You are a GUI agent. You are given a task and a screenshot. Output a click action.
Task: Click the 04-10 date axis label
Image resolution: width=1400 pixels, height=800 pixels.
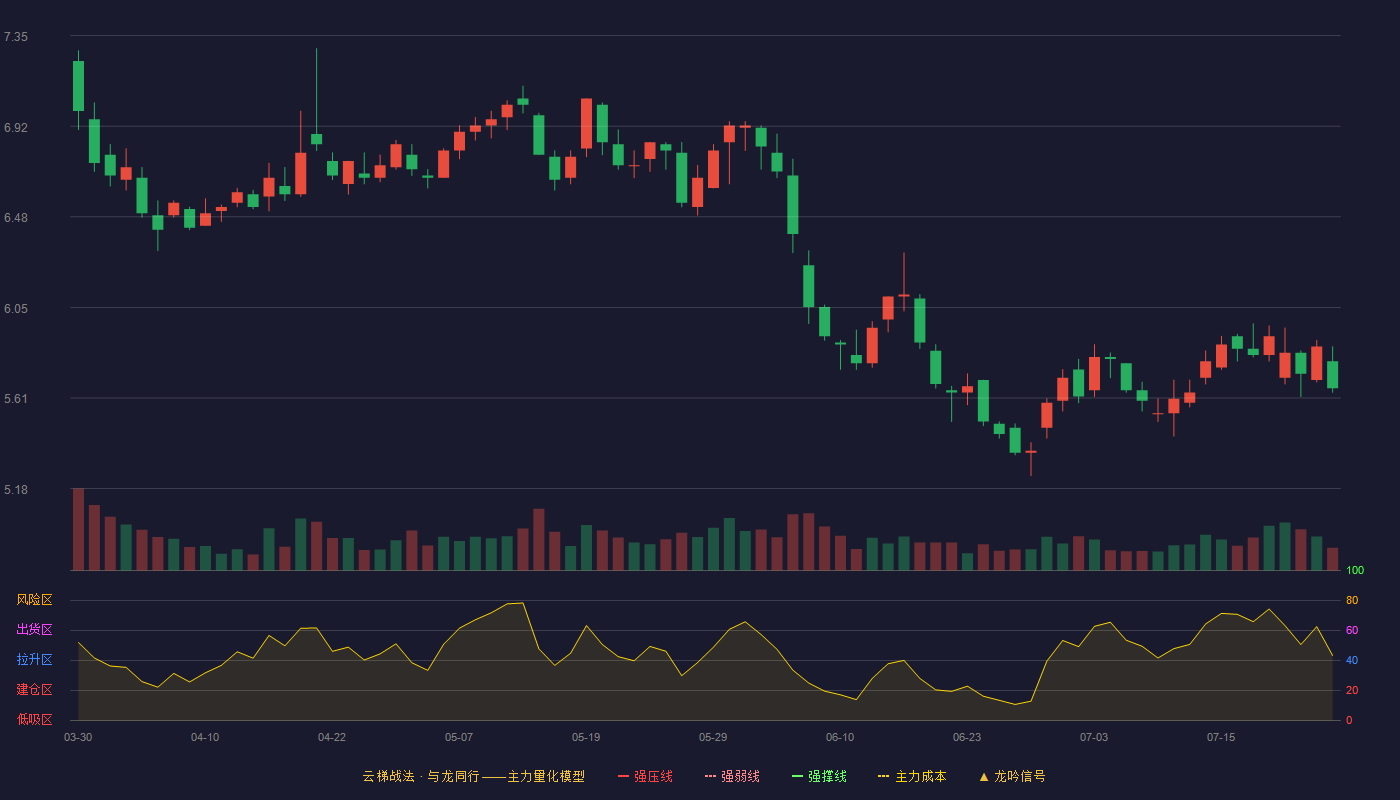205,737
